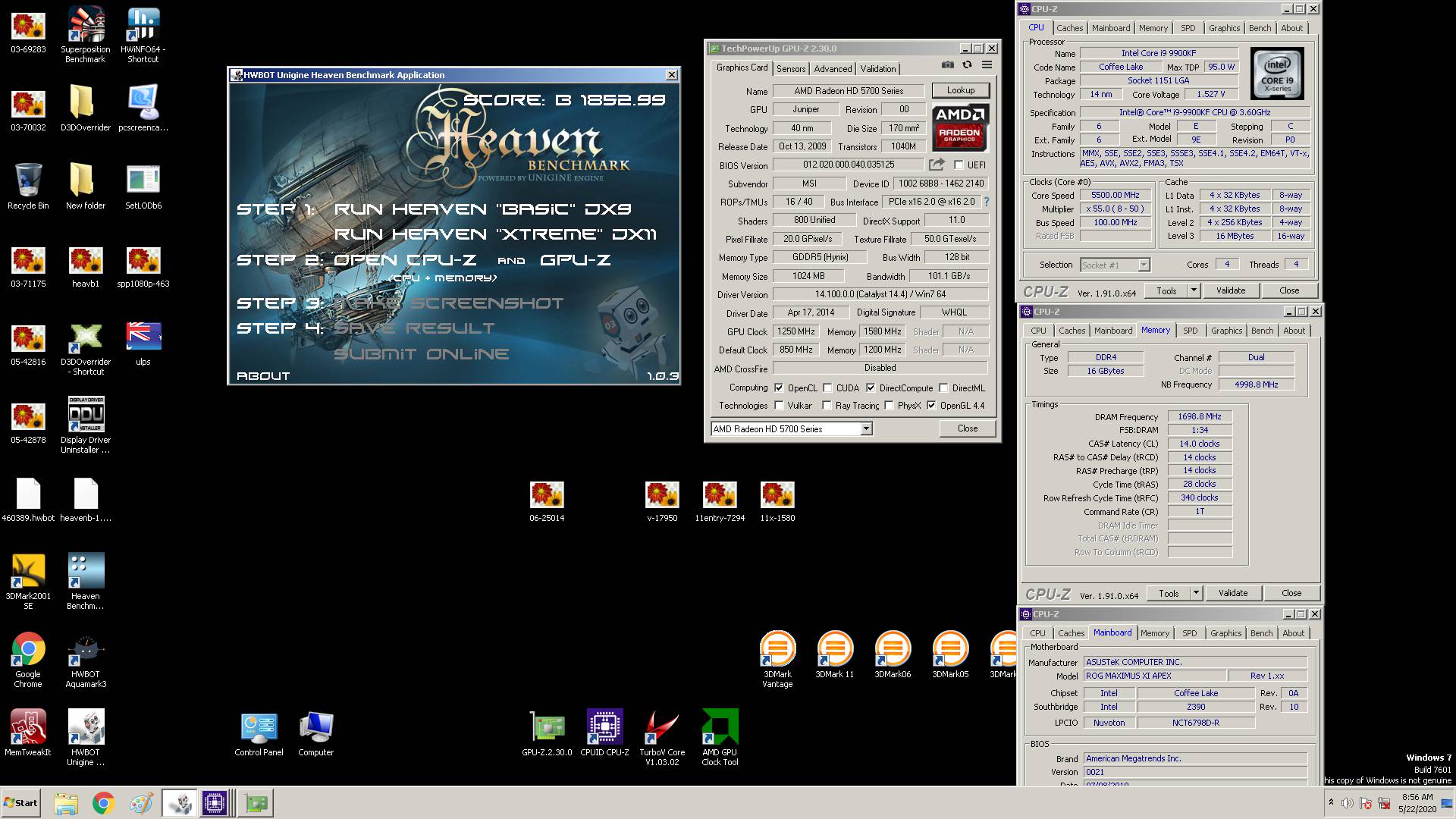Click the Close button in GPU-Z
The width and height of the screenshot is (1456, 819).
[968, 428]
